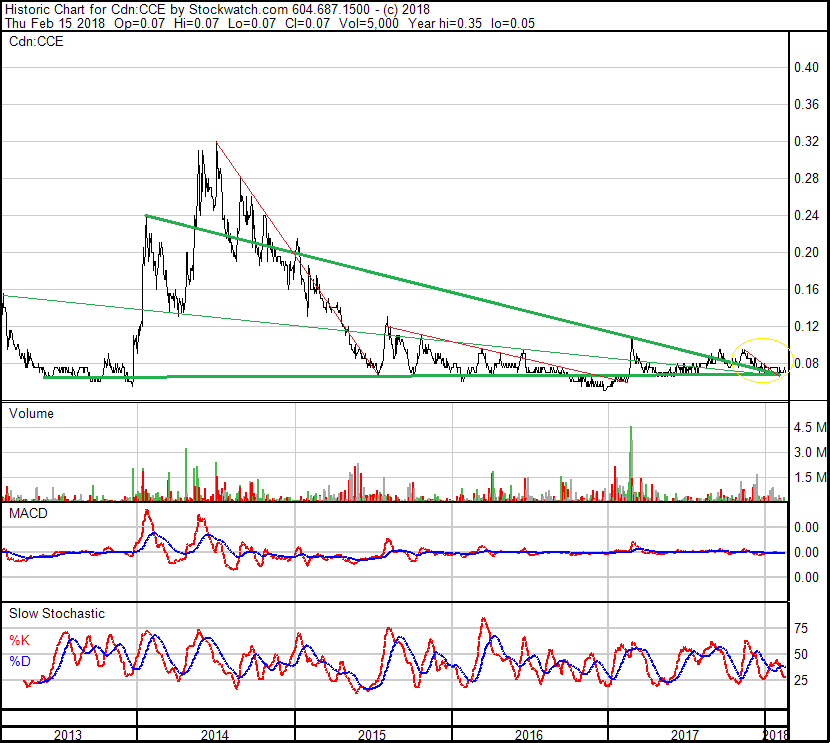This screenshot has width=830, height=743.
Task: Click the 0.08 price axis label
Action: pyautogui.click(x=806, y=364)
